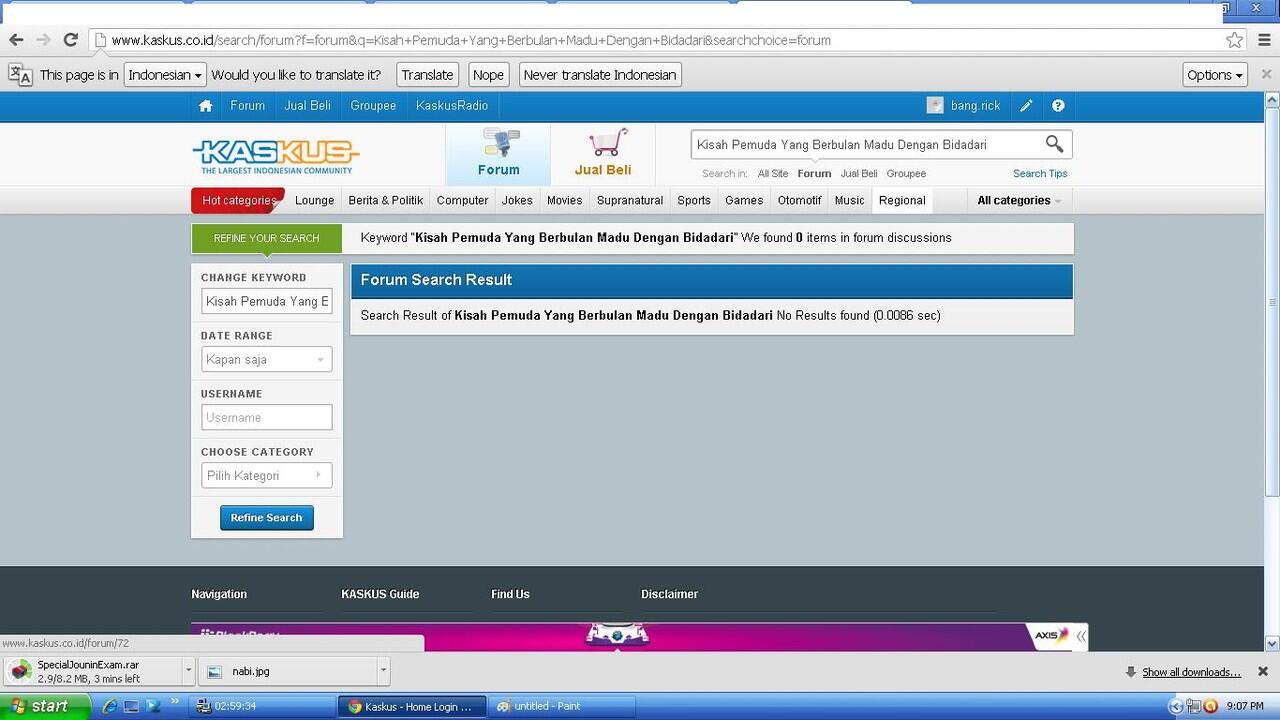Click the KASKUS logo
Image resolution: width=1280 pixels, height=720 pixels.
[x=276, y=156]
